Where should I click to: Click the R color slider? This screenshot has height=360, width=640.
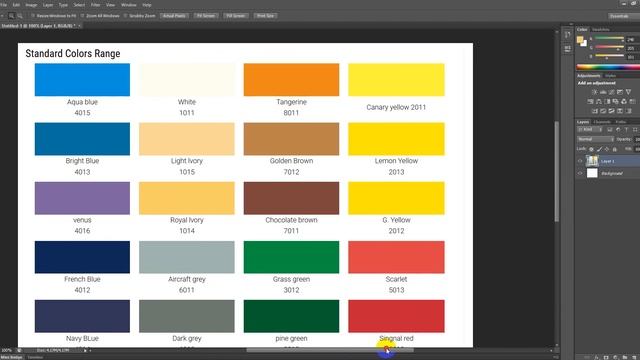click(609, 39)
